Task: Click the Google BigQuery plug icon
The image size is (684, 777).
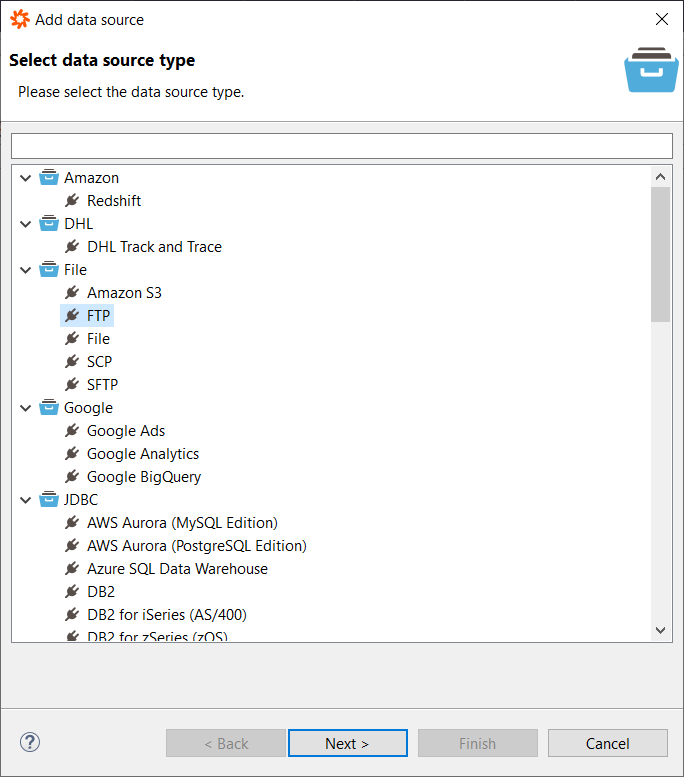Action: click(72, 477)
